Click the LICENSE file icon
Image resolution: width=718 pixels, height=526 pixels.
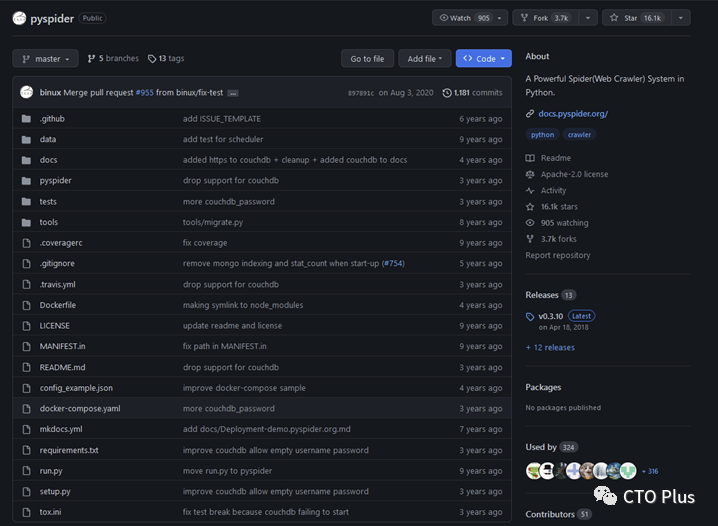[x=27, y=326]
